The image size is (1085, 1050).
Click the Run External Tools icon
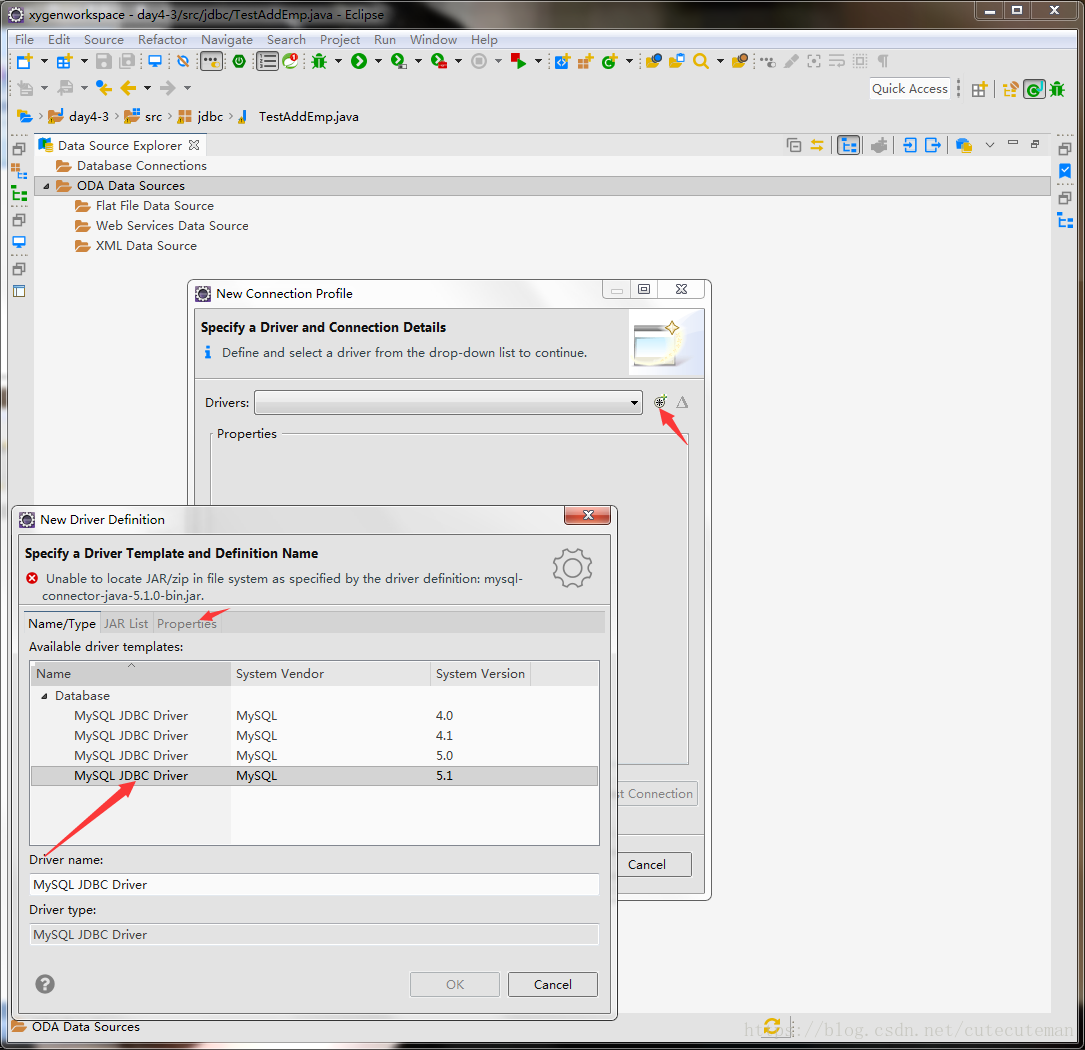pos(439,62)
